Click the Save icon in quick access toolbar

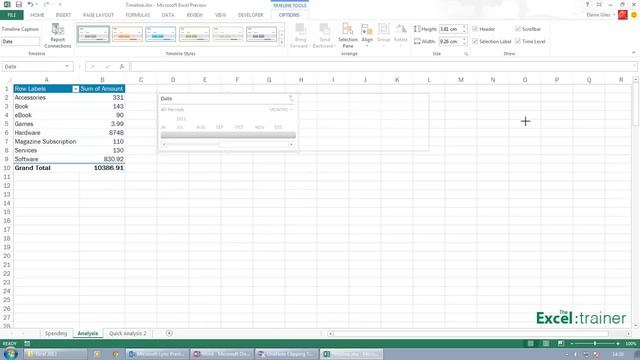18,4
